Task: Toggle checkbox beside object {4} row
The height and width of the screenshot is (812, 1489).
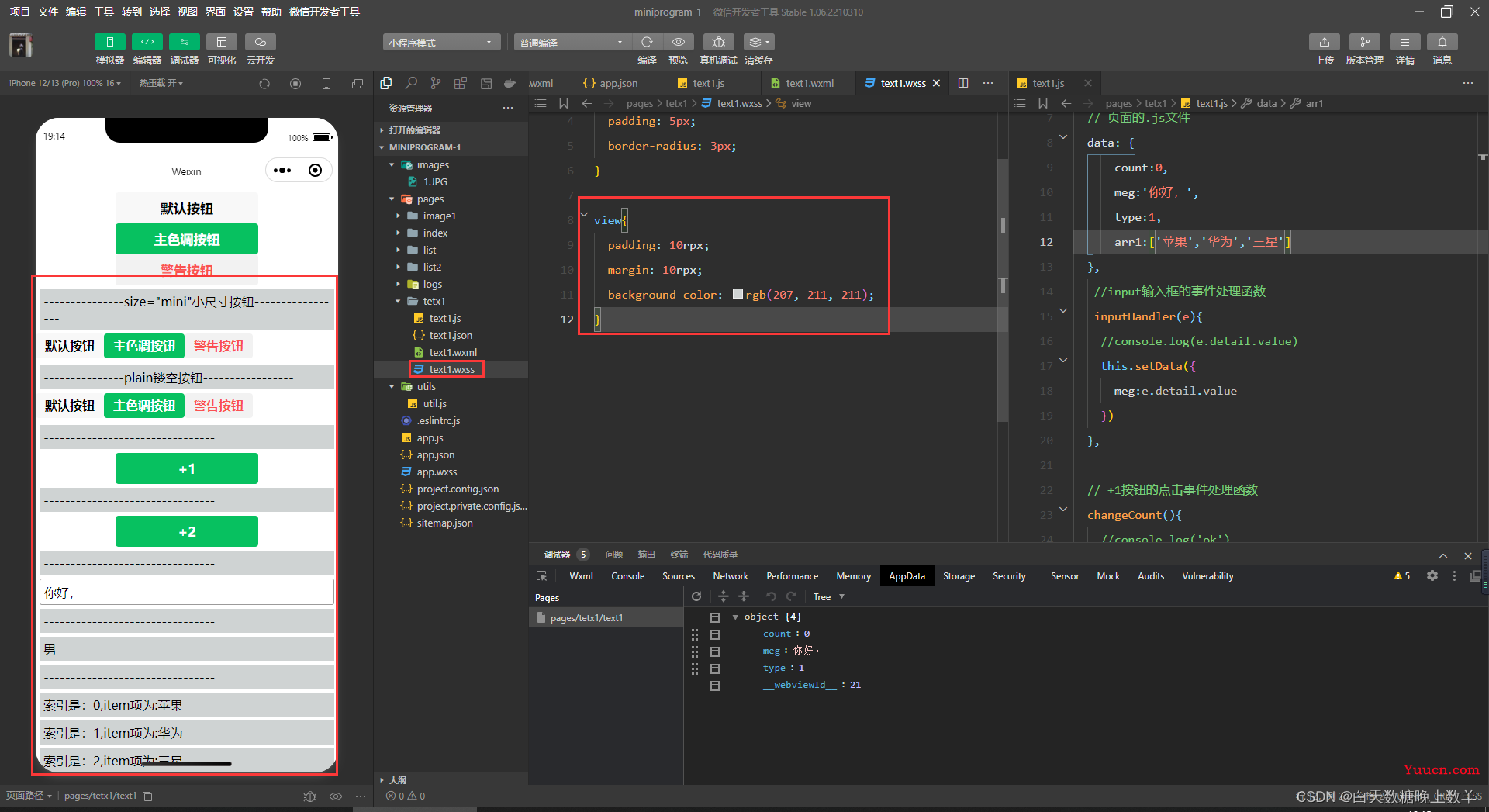Action: coord(715,617)
